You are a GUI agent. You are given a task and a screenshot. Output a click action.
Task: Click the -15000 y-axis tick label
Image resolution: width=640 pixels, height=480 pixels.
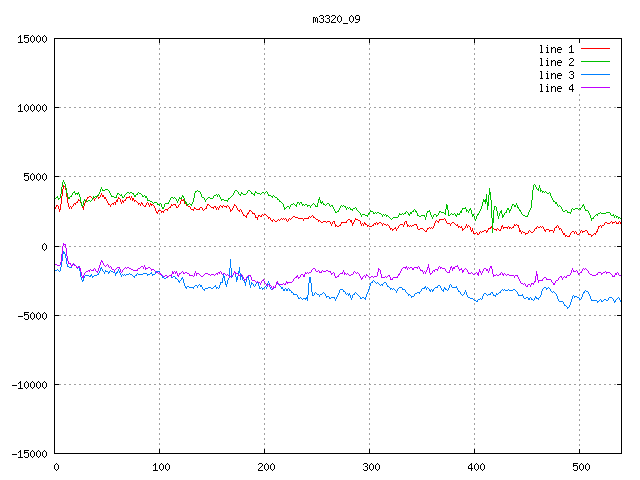pos(28,454)
